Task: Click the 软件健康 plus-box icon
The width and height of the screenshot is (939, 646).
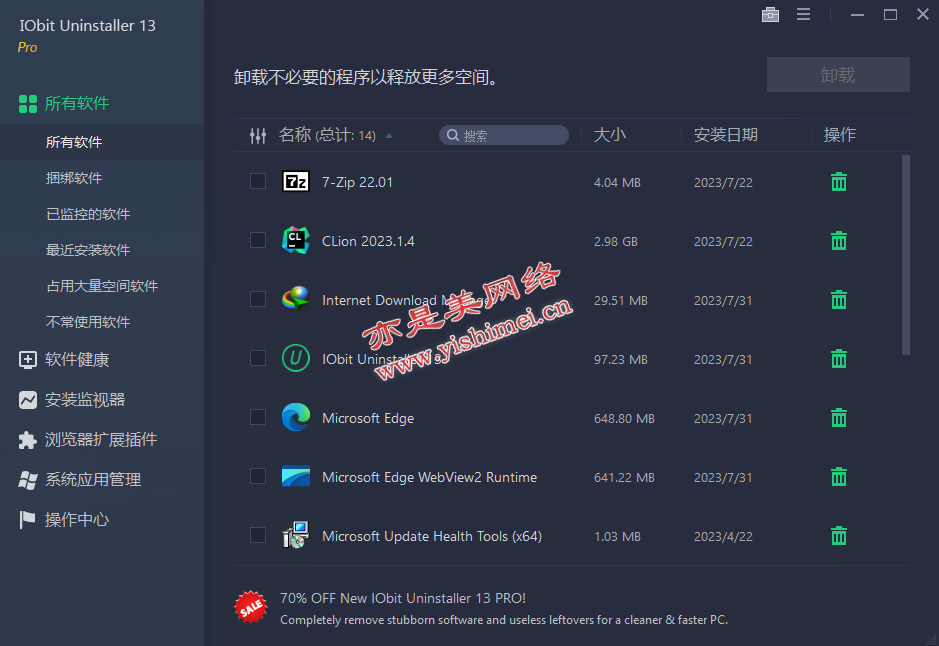Action: tap(28, 360)
